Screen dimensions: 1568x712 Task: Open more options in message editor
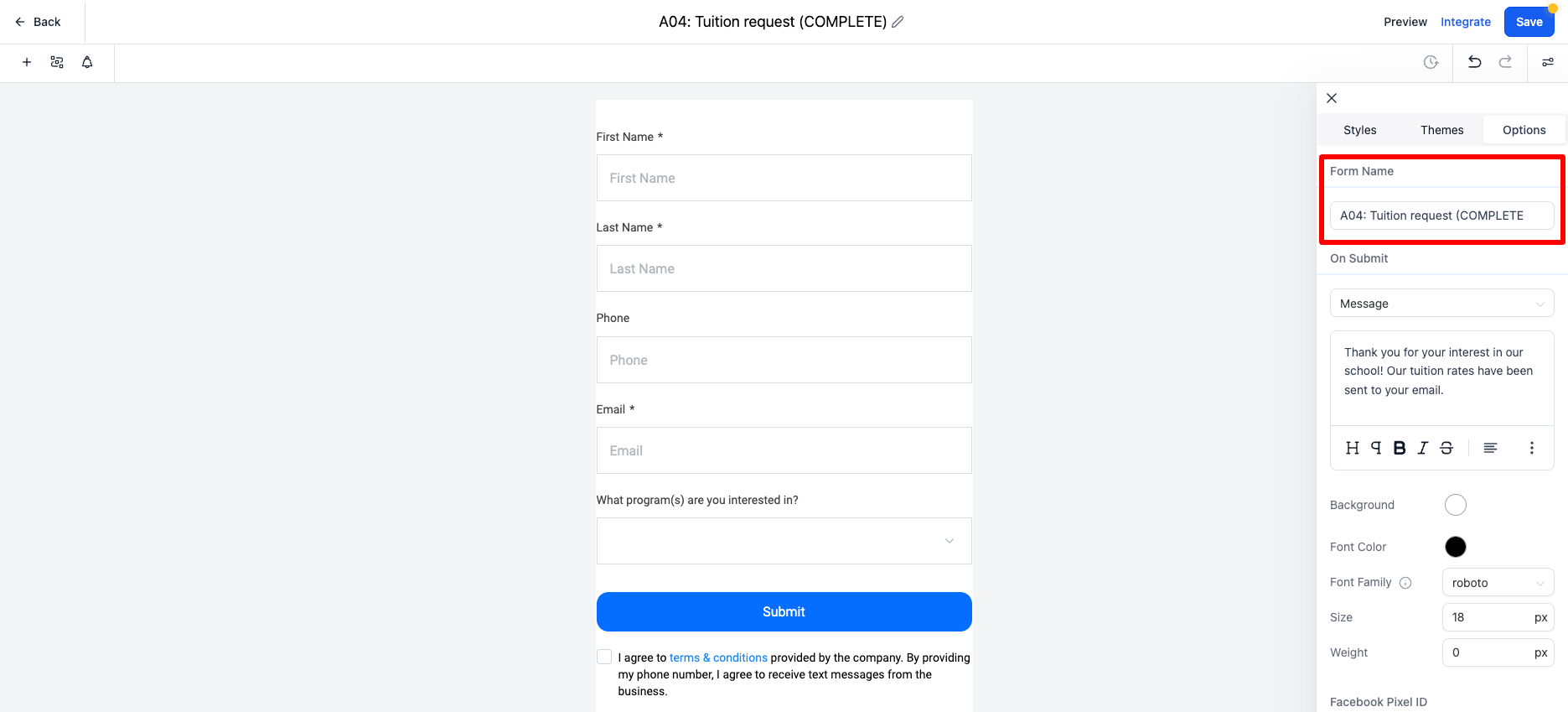point(1532,448)
